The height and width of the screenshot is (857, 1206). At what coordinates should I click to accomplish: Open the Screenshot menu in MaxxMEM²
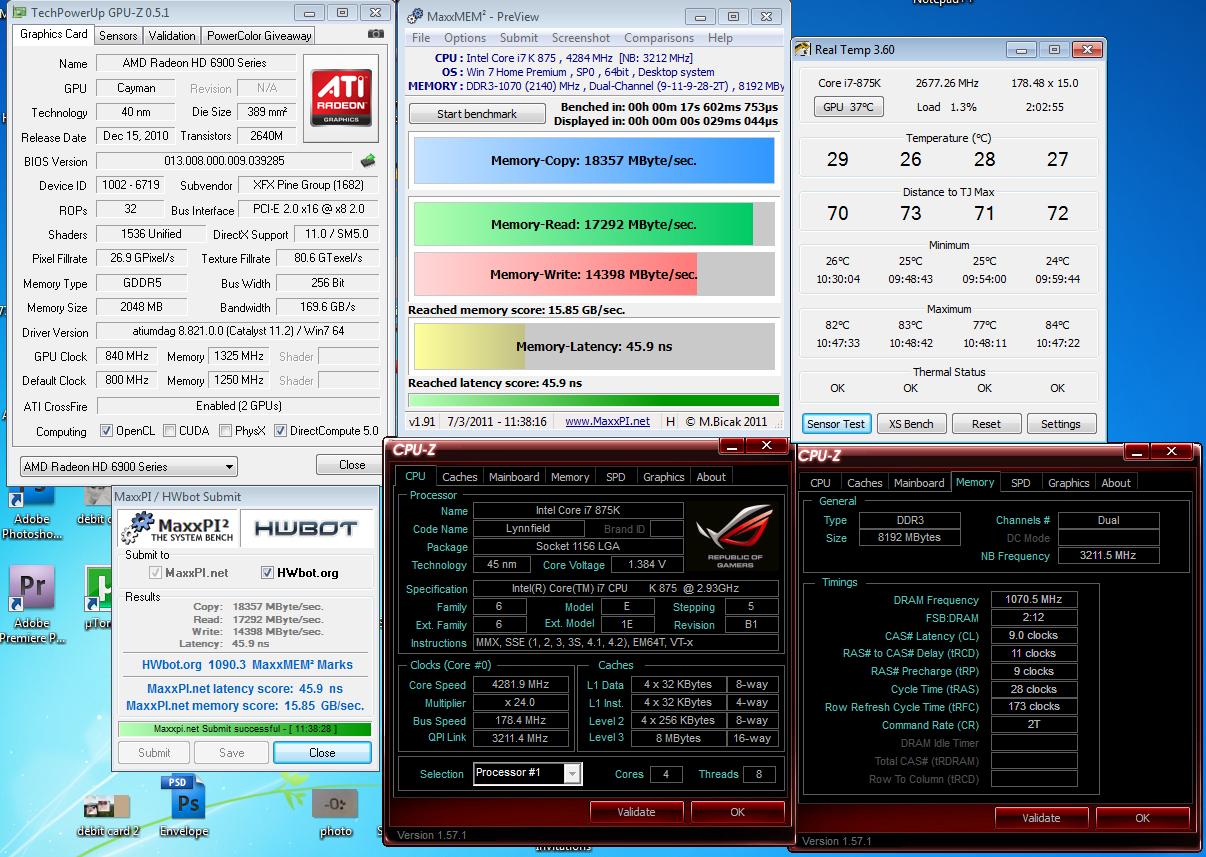581,38
